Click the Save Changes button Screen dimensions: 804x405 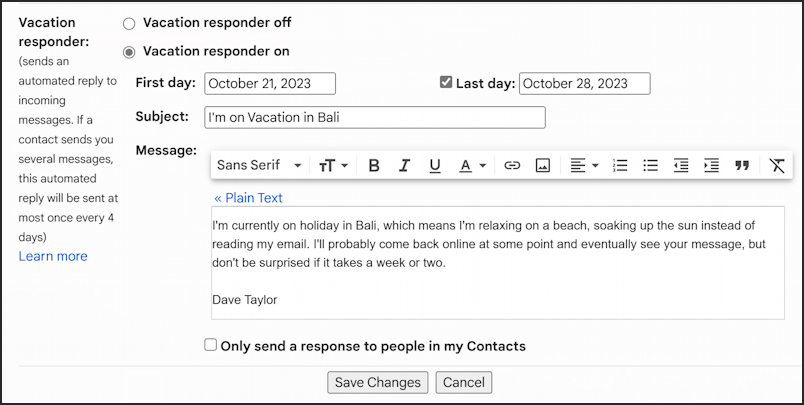click(377, 382)
